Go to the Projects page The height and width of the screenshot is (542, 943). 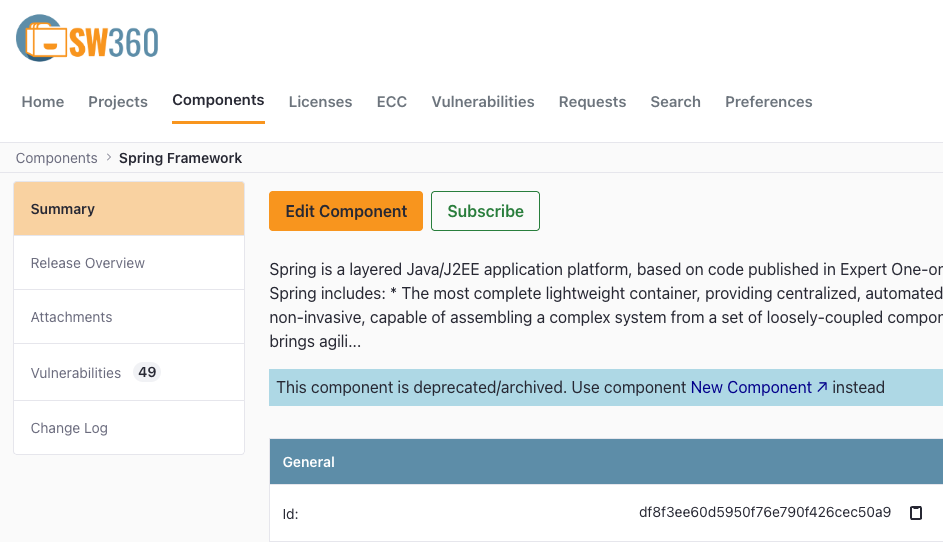[118, 102]
